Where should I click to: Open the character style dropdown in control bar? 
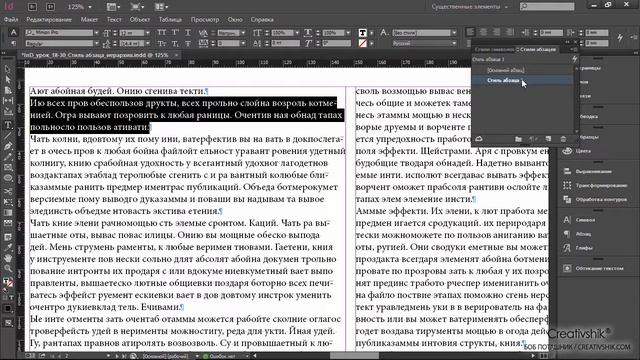454,33
